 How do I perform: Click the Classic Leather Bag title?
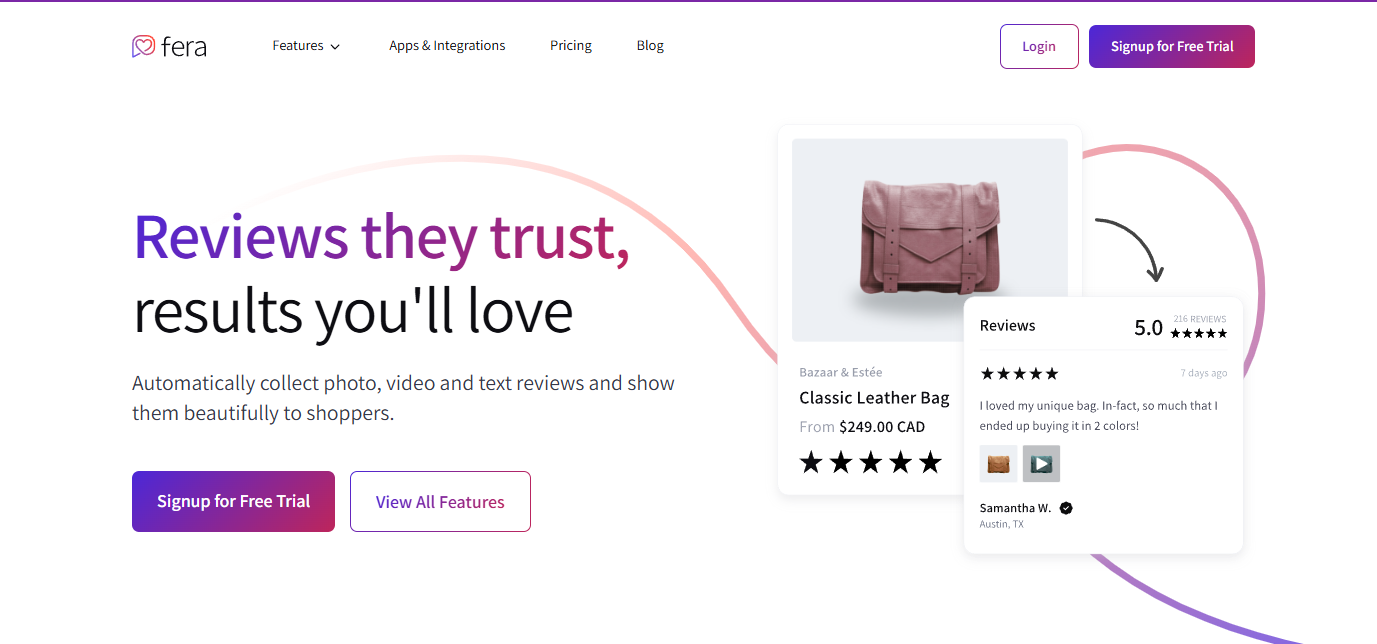tap(874, 398)
